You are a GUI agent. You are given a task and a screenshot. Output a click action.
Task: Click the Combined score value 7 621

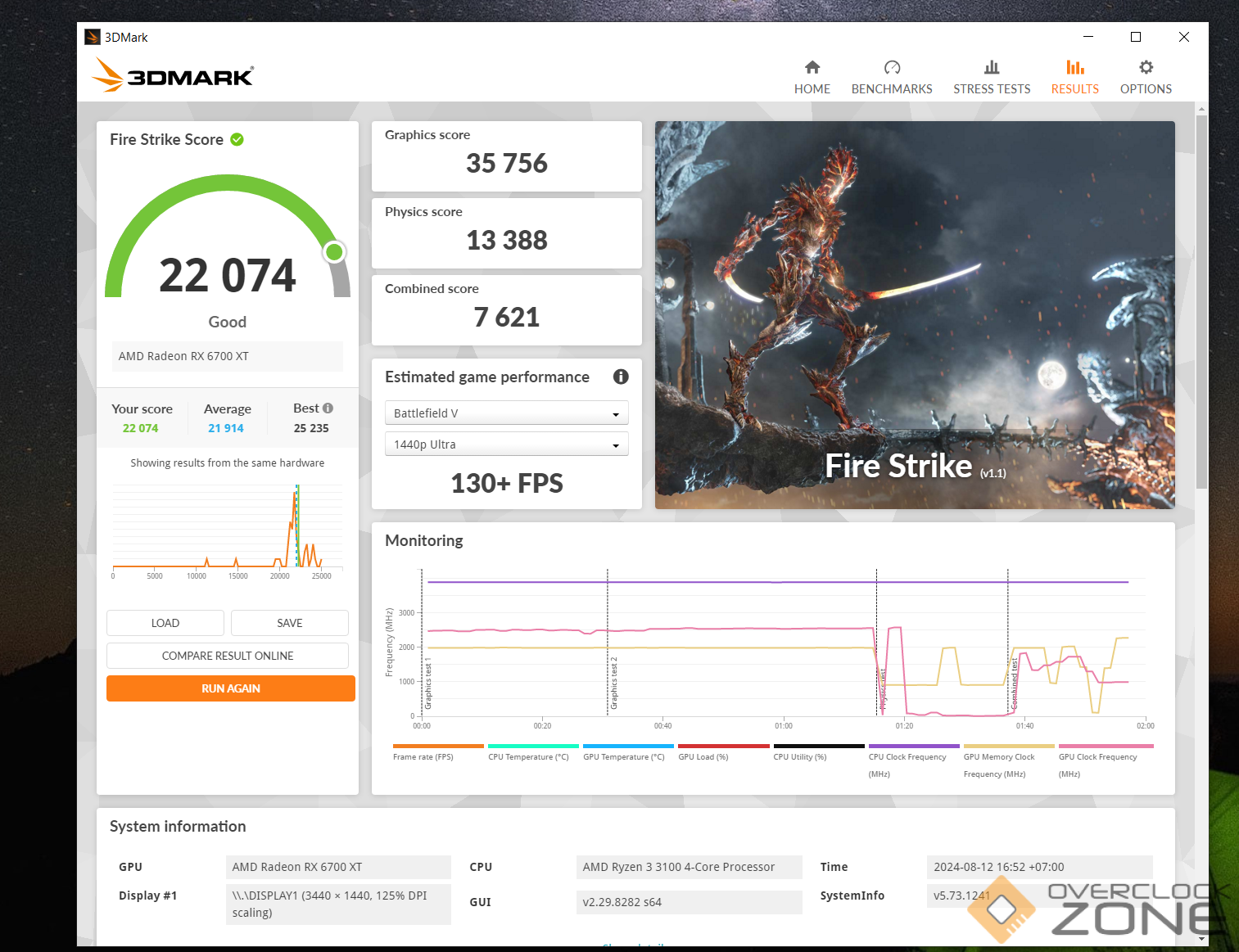tap(507, 318)
